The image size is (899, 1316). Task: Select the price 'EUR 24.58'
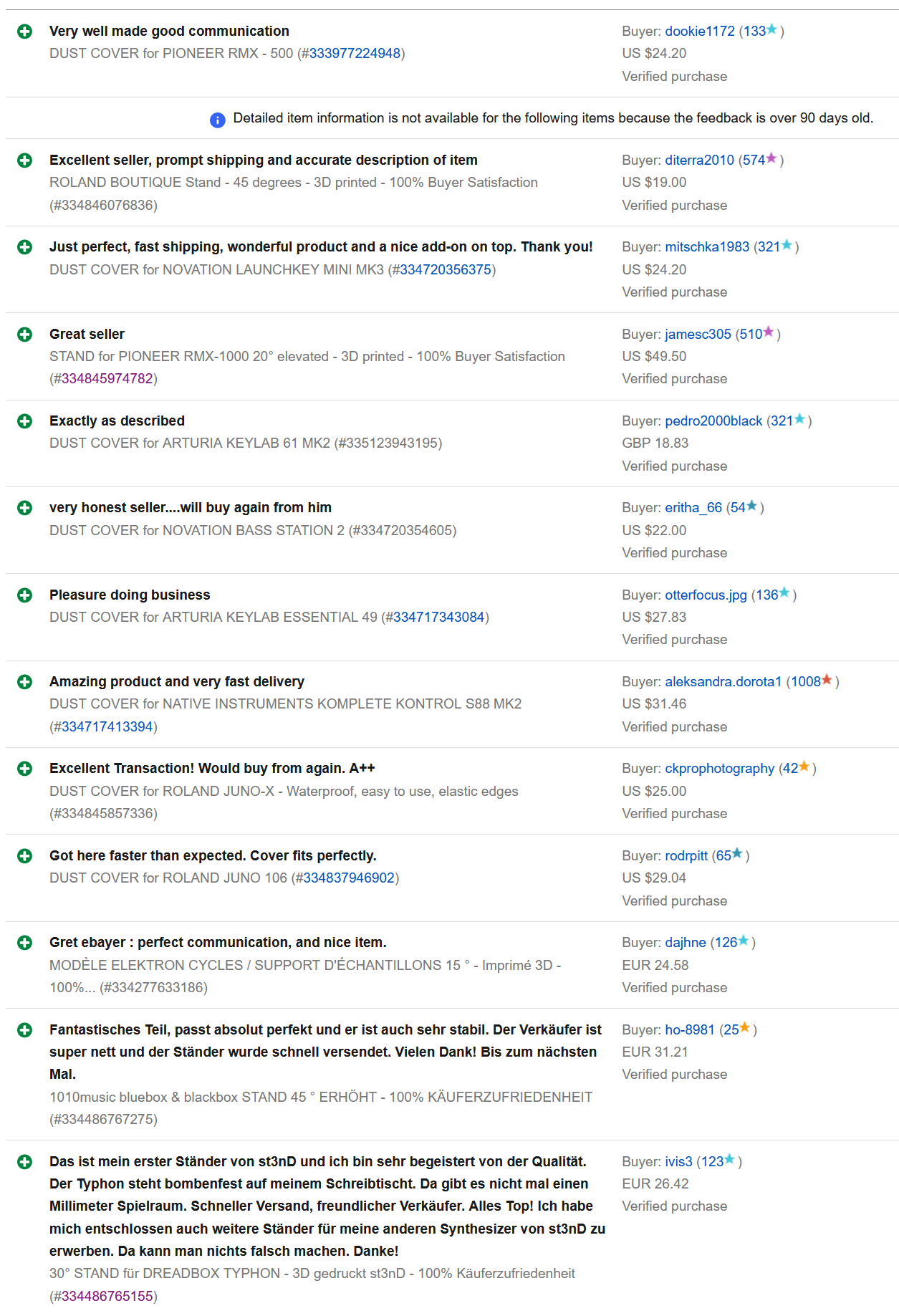point(655,966)
